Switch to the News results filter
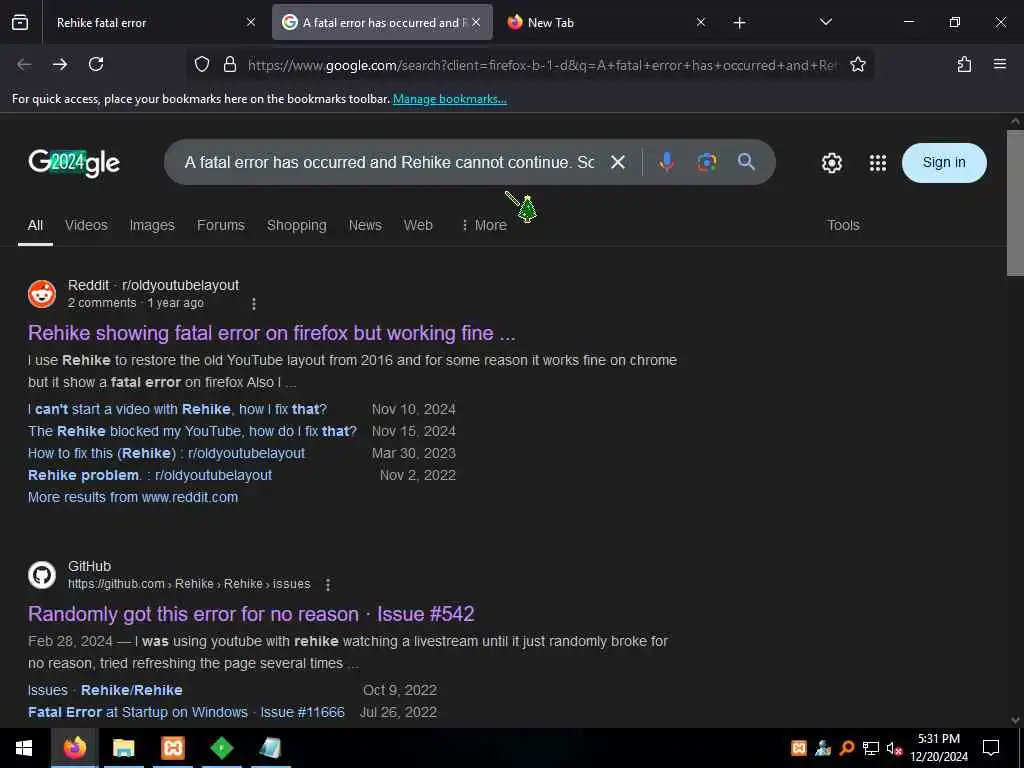The width and height of the screenshot is (1024, 768). [365, 225]
